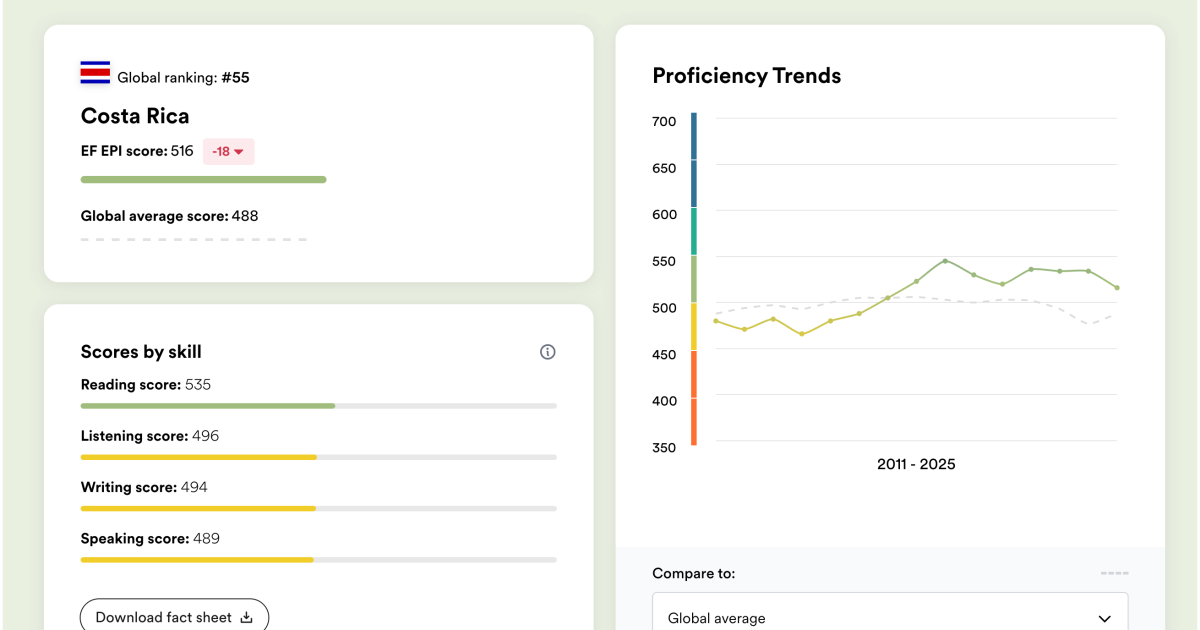Click the peak data point on trend chart

click(945, 261)
